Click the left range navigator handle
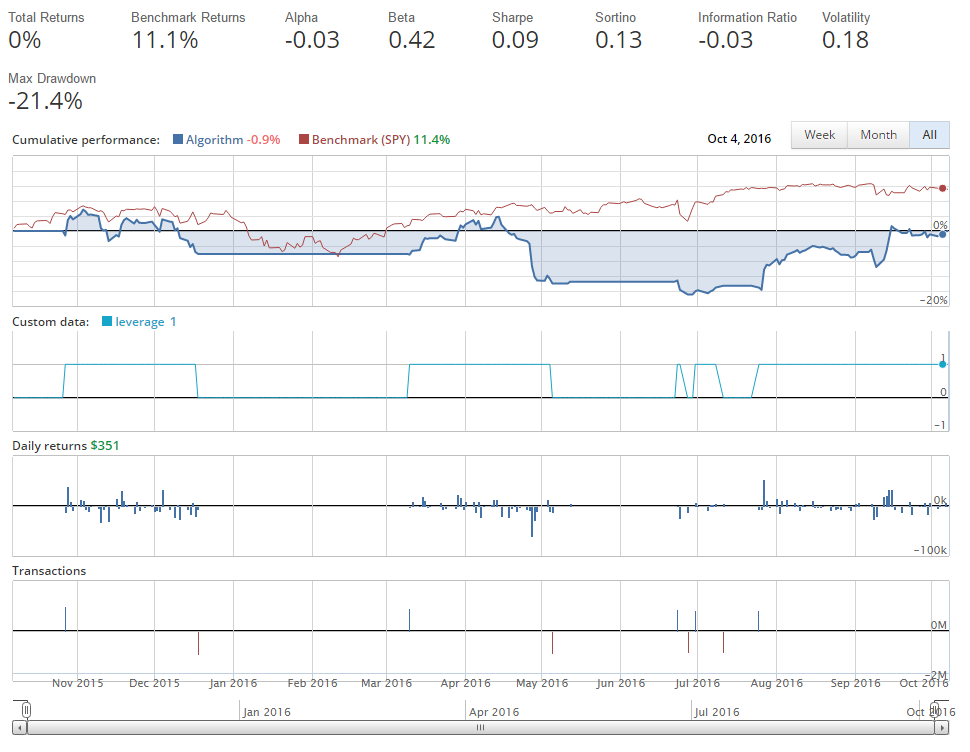The width and height of the screenshot is (970, 752). pos(27,710)
